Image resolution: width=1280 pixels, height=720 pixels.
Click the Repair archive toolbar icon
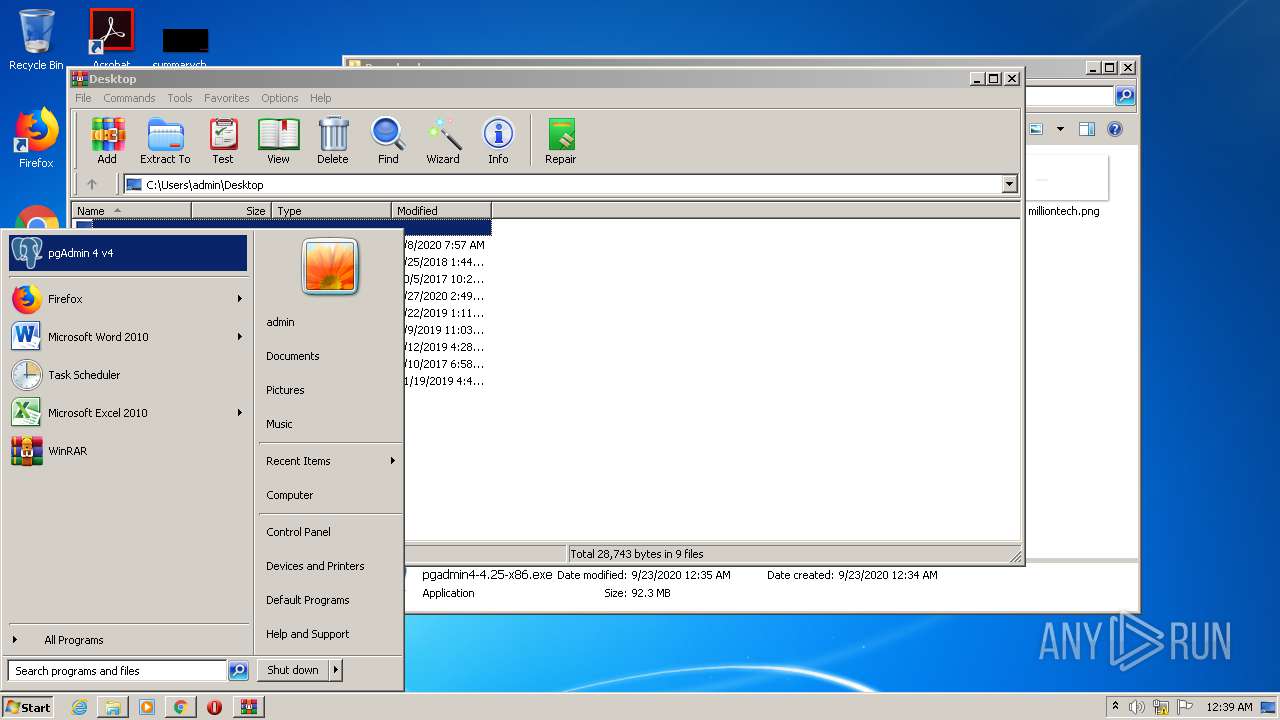[560, 141]
